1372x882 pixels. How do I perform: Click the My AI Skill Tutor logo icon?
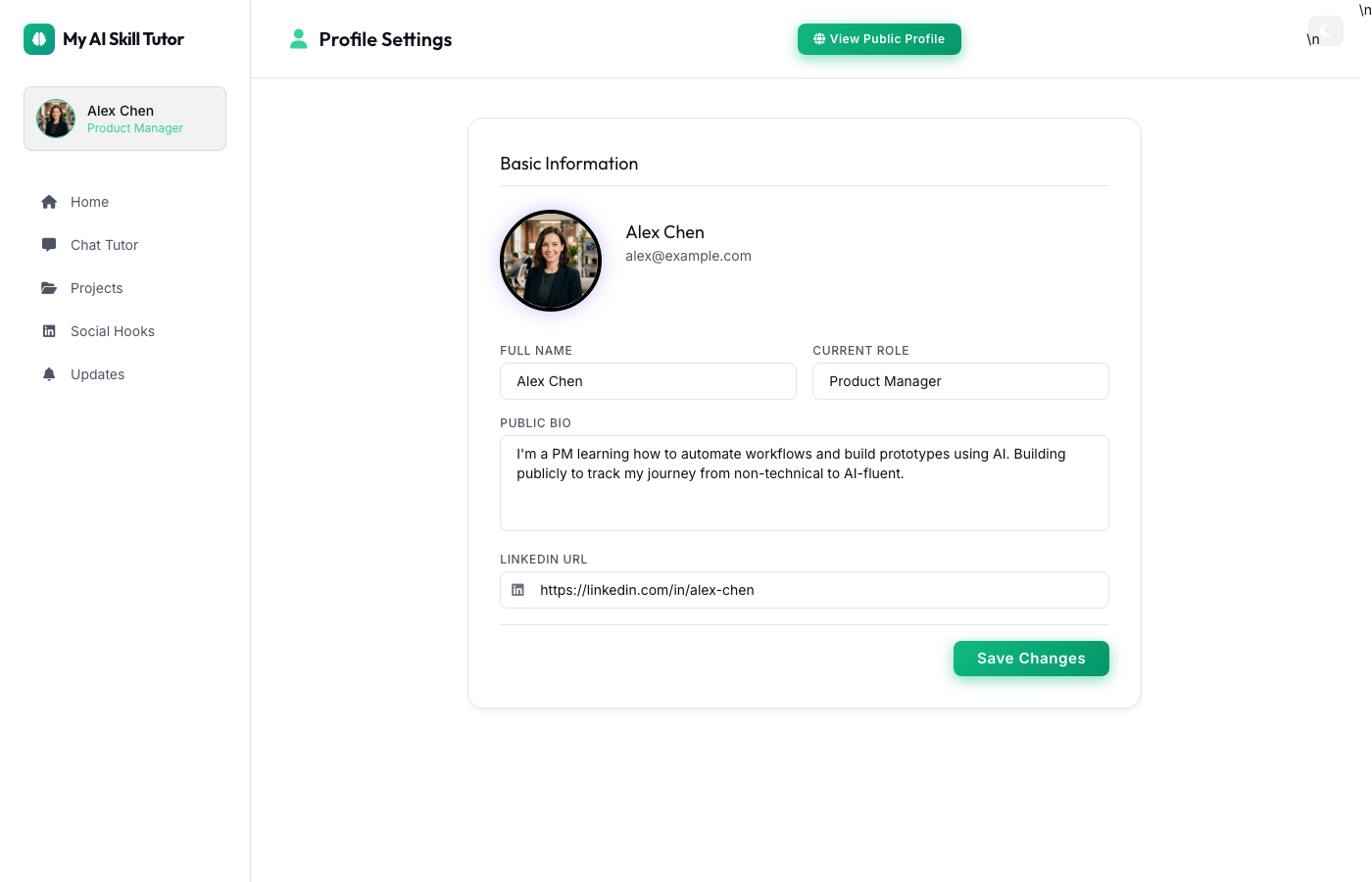pos(39,39)
